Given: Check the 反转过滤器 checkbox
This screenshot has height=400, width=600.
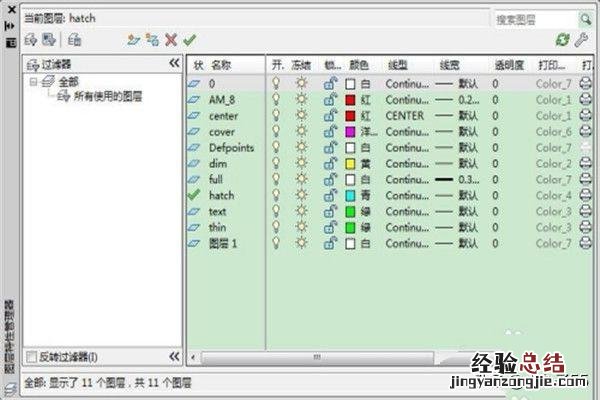Looking at the screenshot, I should 31,357.
